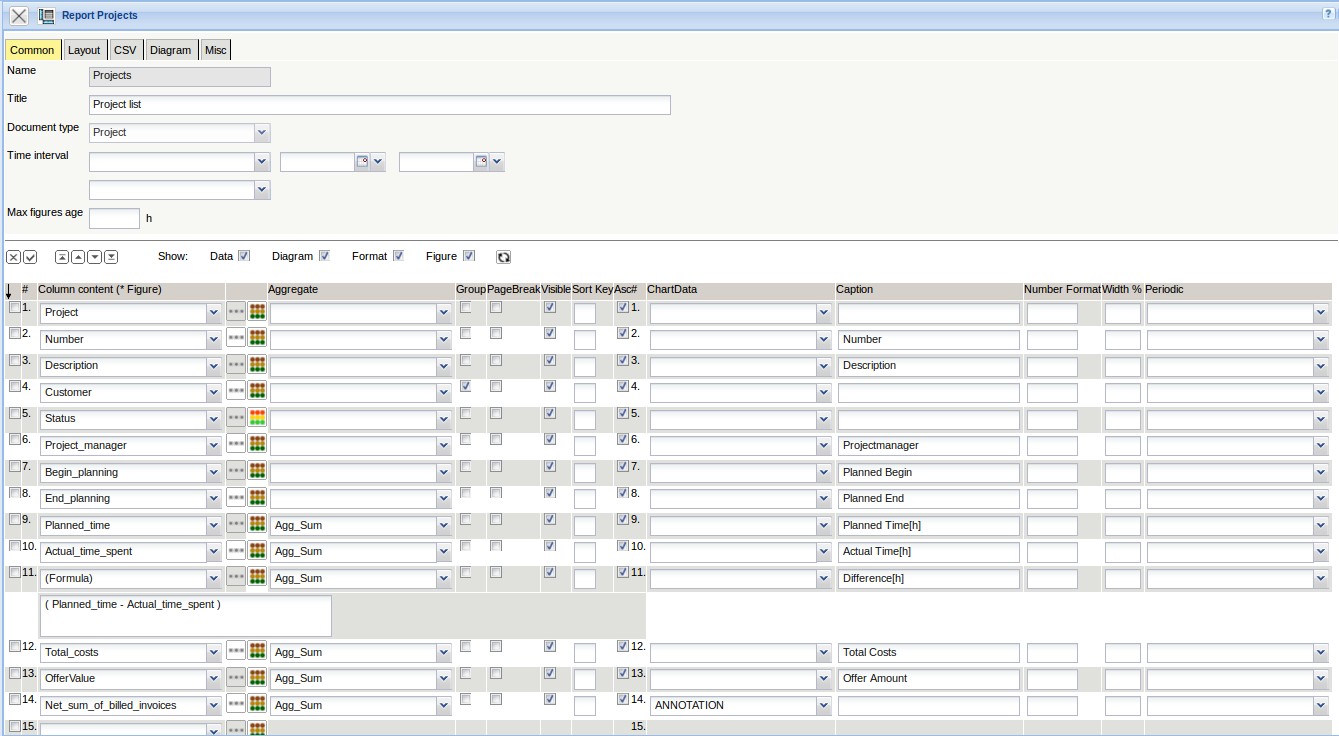This screenshot has width=1339, height=736.
Task: Open the Diagram tab
Action: tap(170, 50)
